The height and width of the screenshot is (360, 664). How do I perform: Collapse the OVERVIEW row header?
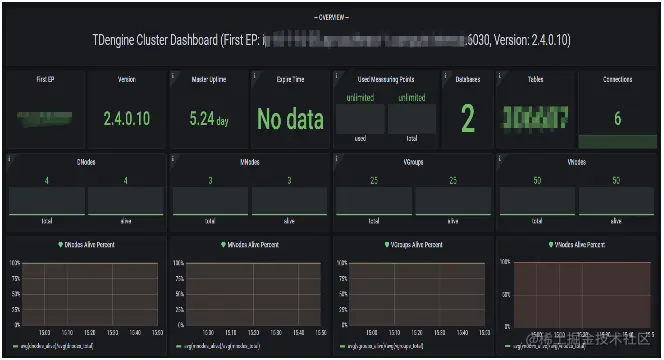(332, 17)
